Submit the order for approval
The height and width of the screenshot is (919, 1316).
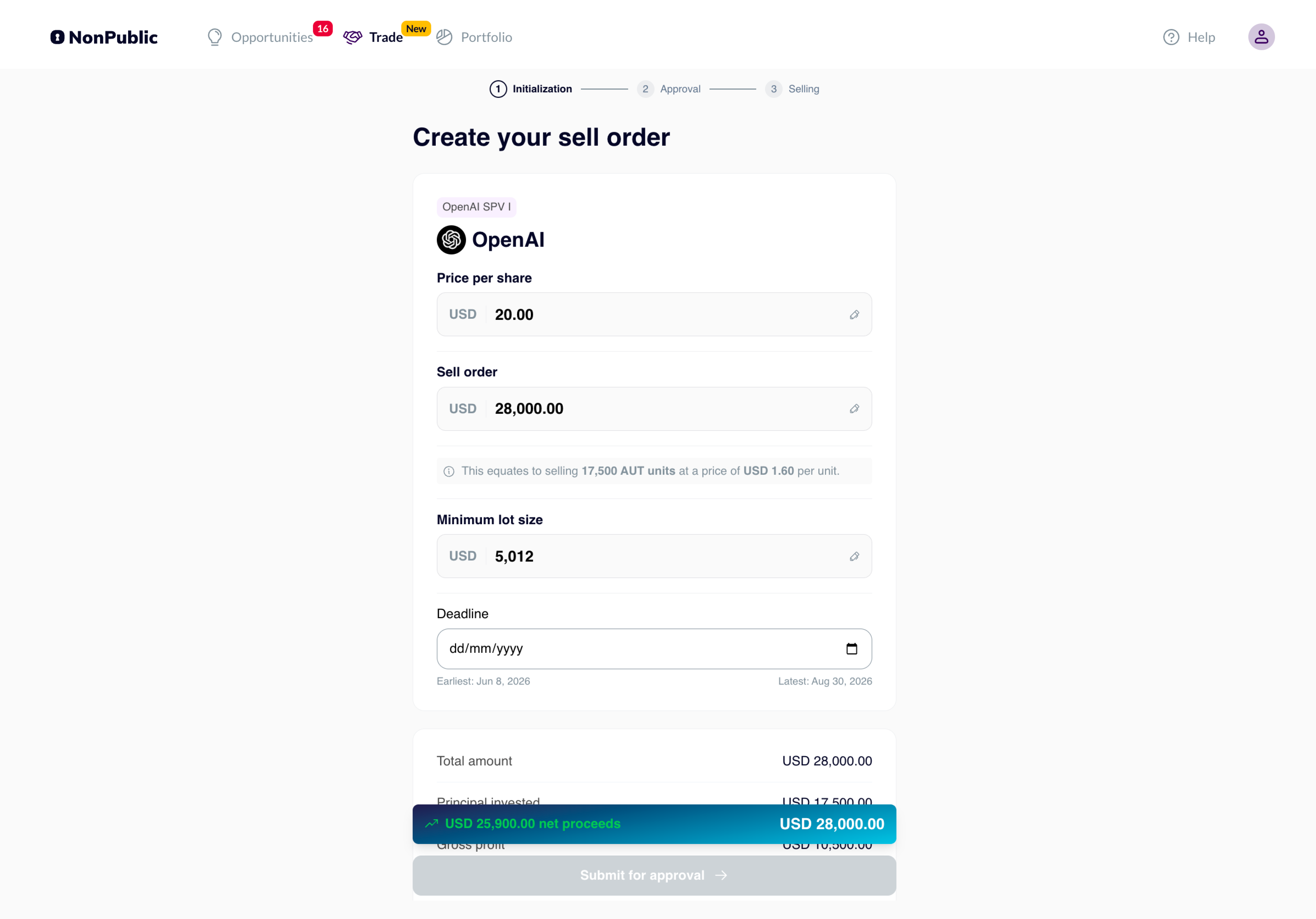(654, 875)
